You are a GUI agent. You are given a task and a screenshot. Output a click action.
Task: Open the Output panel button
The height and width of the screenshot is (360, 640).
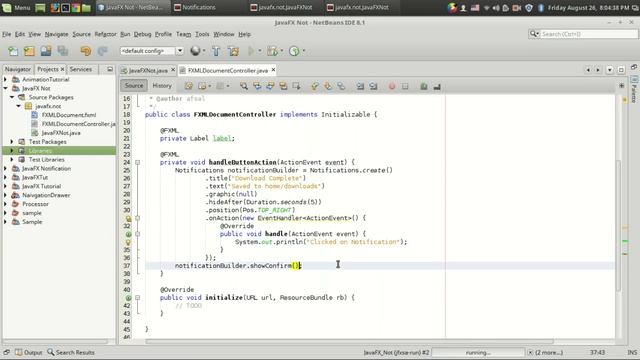pos(29,352)
